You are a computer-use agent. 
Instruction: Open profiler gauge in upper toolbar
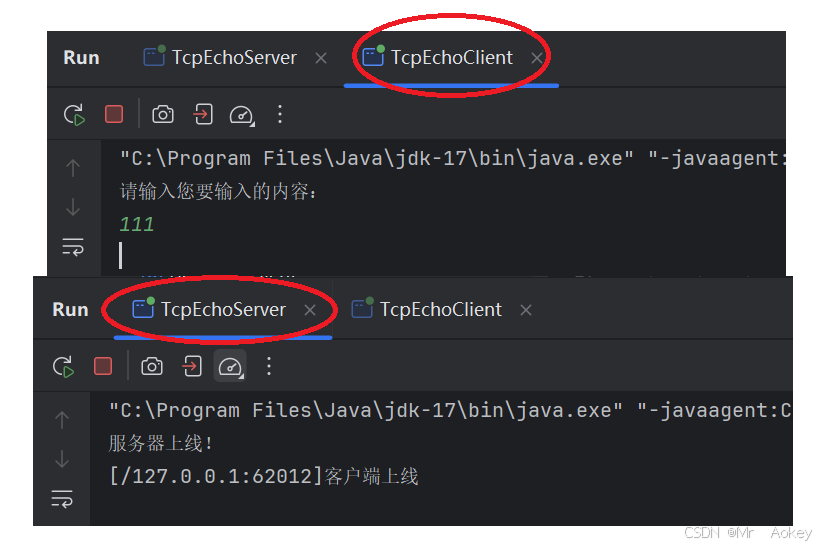[242, 115]
